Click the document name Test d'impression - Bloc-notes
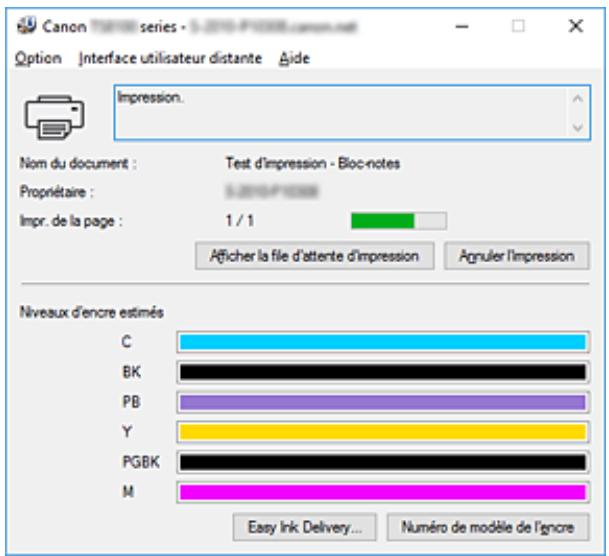 point(313,163)
